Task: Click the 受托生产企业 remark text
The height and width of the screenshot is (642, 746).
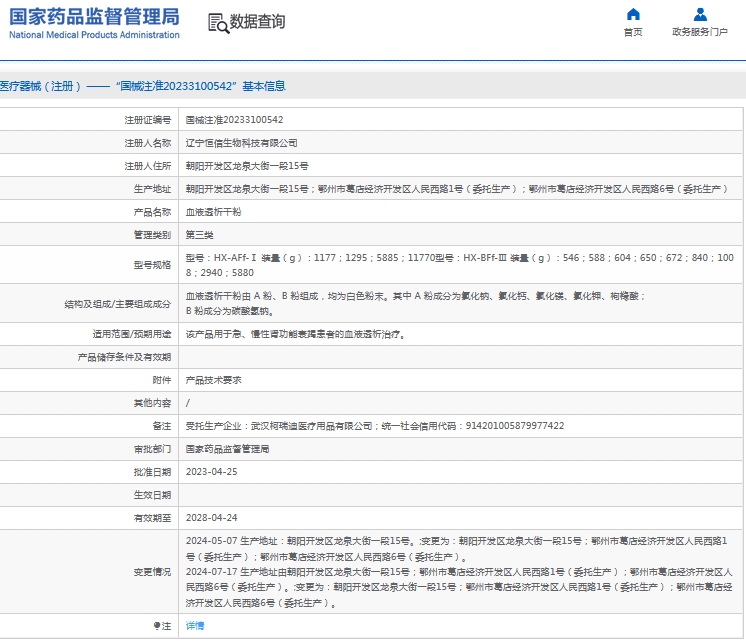Action: click(x=374, y=426)
